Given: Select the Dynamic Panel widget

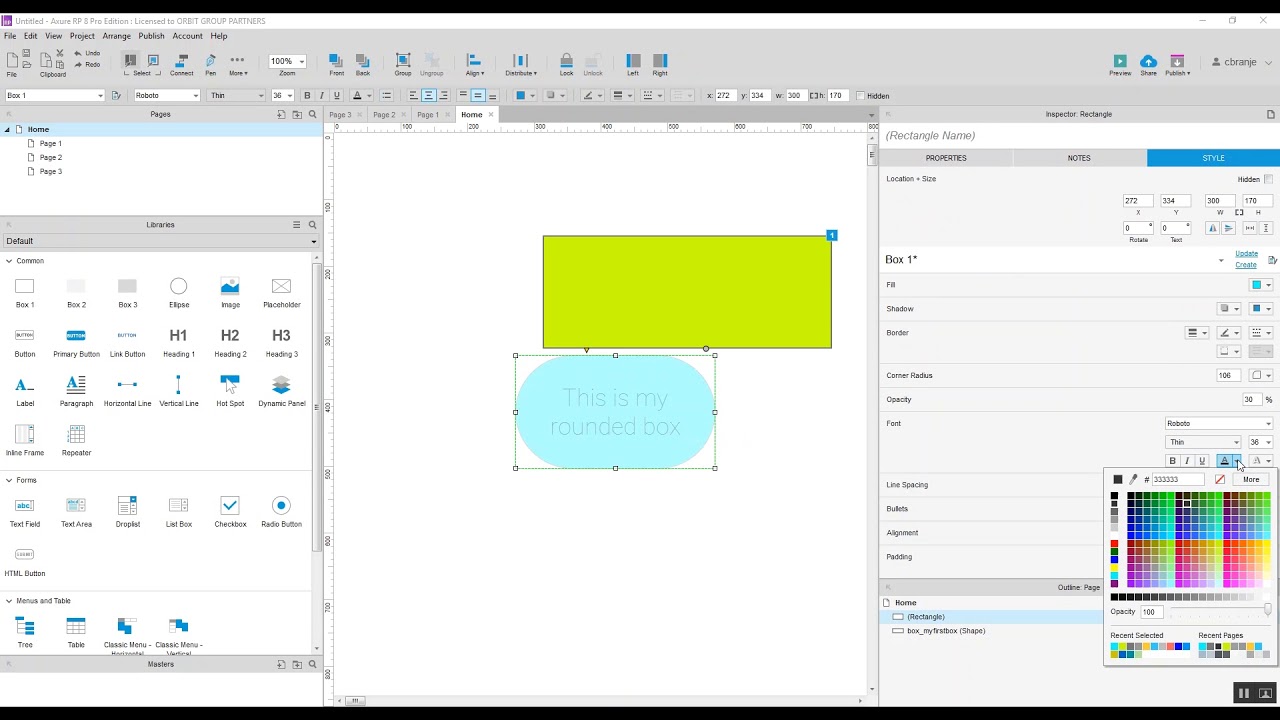Looking at the screenshot, I should tap(282, 391).
